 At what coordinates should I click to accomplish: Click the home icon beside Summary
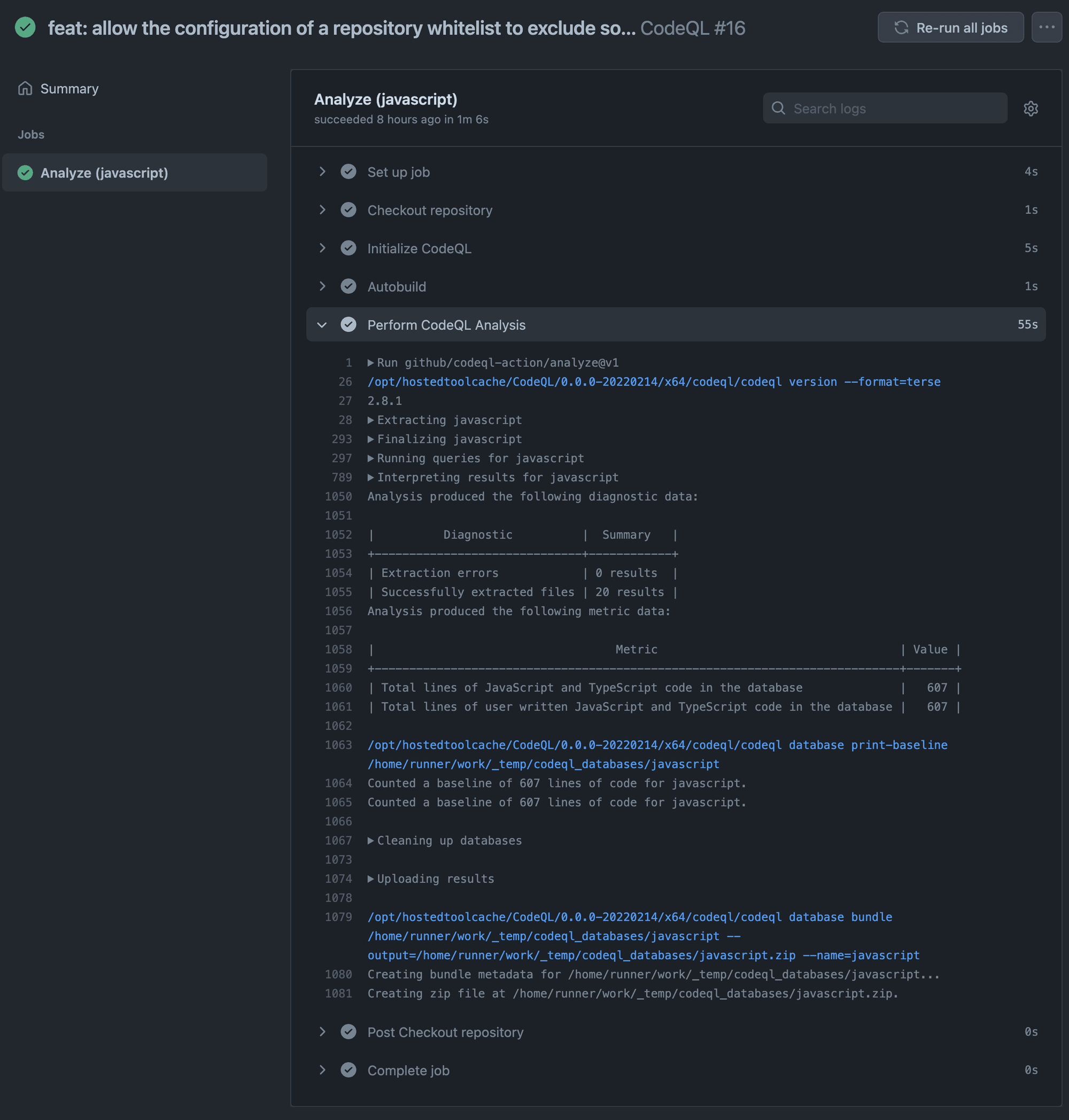point(26,88)
